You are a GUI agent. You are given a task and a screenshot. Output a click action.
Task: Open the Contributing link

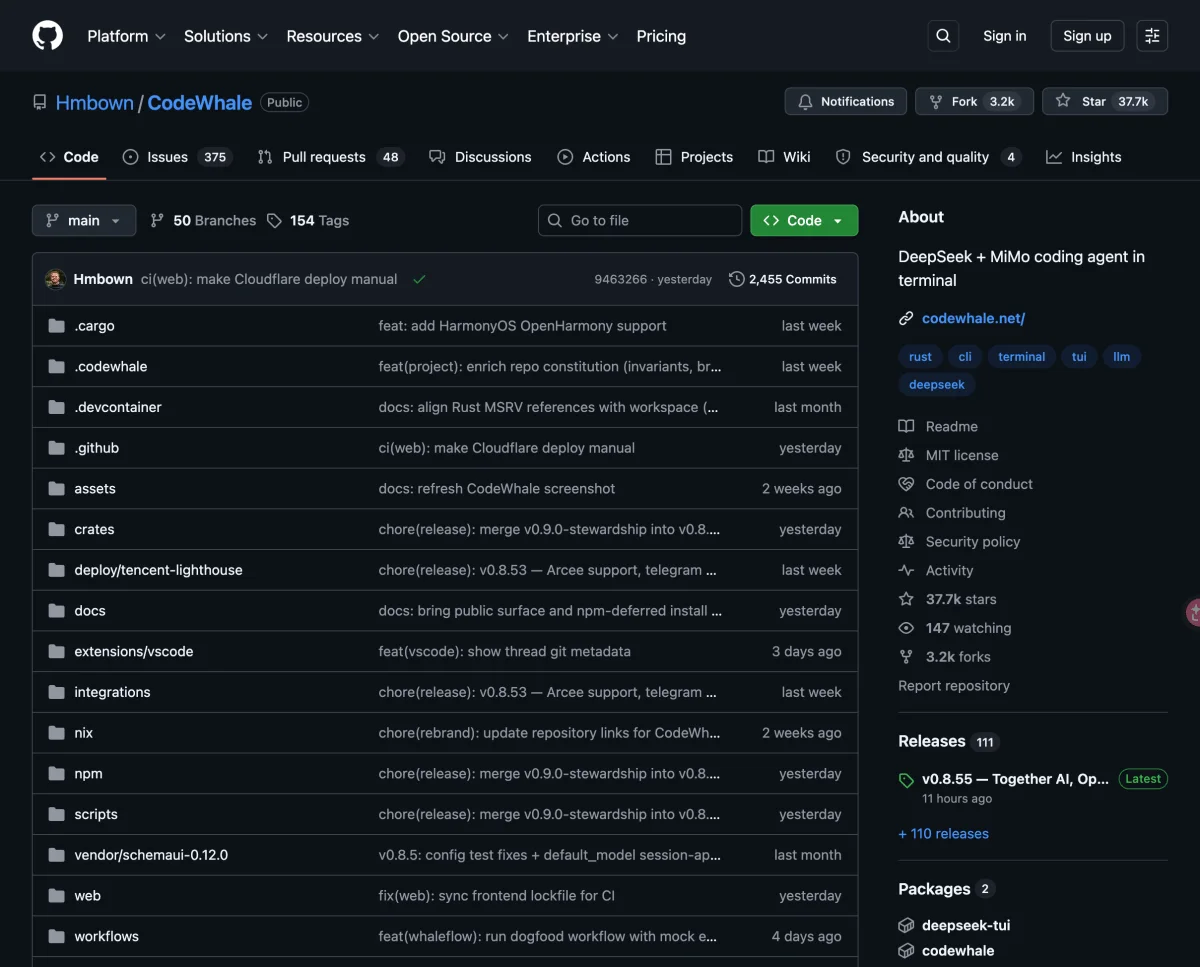click(966, 513)
